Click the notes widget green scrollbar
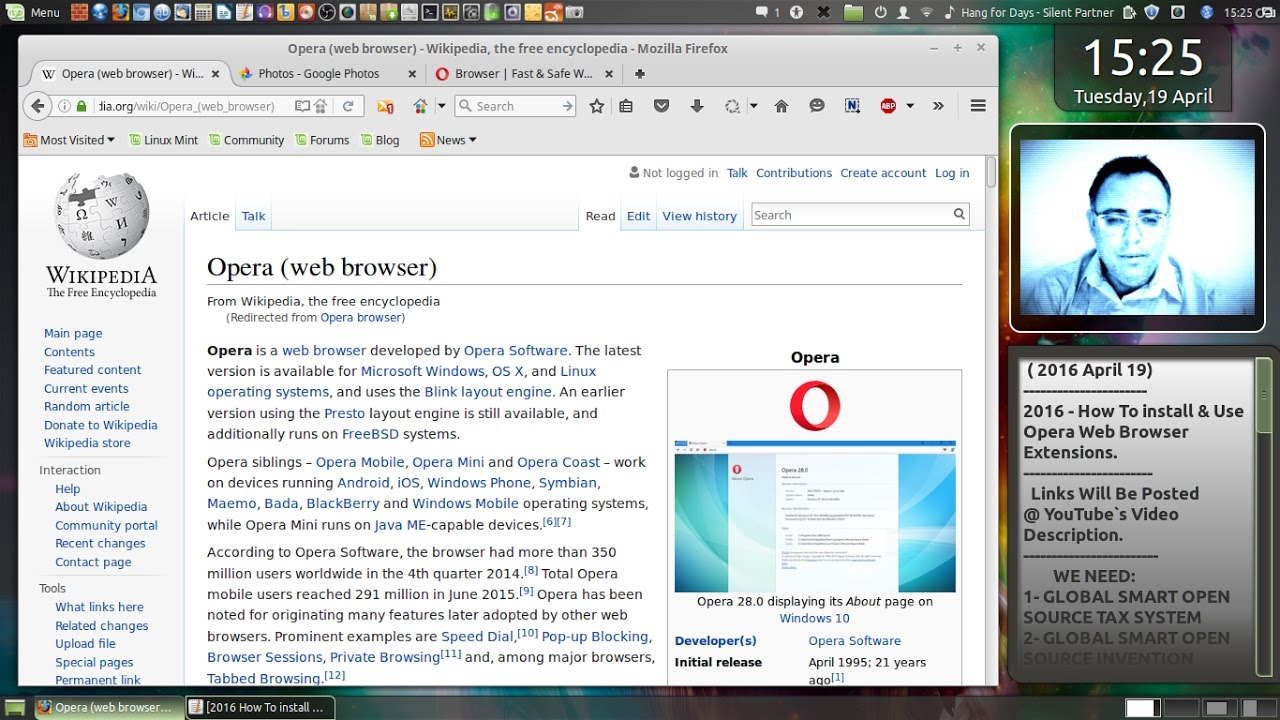1280x720 pixels. click(x=1264, y=395)
